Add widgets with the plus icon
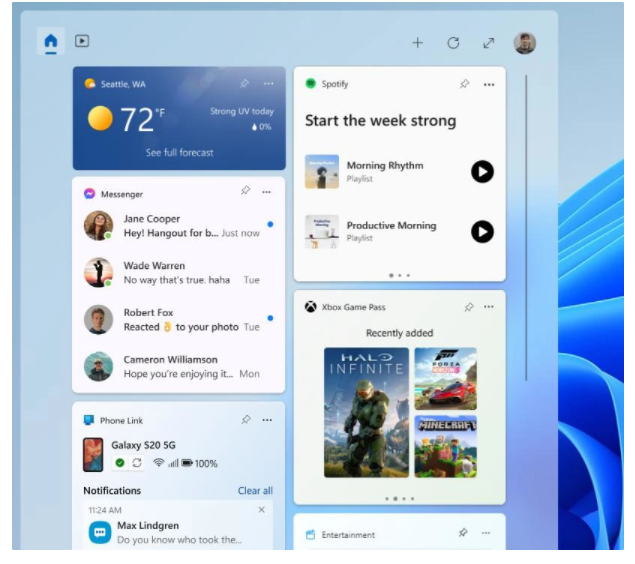Image resolution: width=635 pixels, height=564 pixels. coord(418,43)
